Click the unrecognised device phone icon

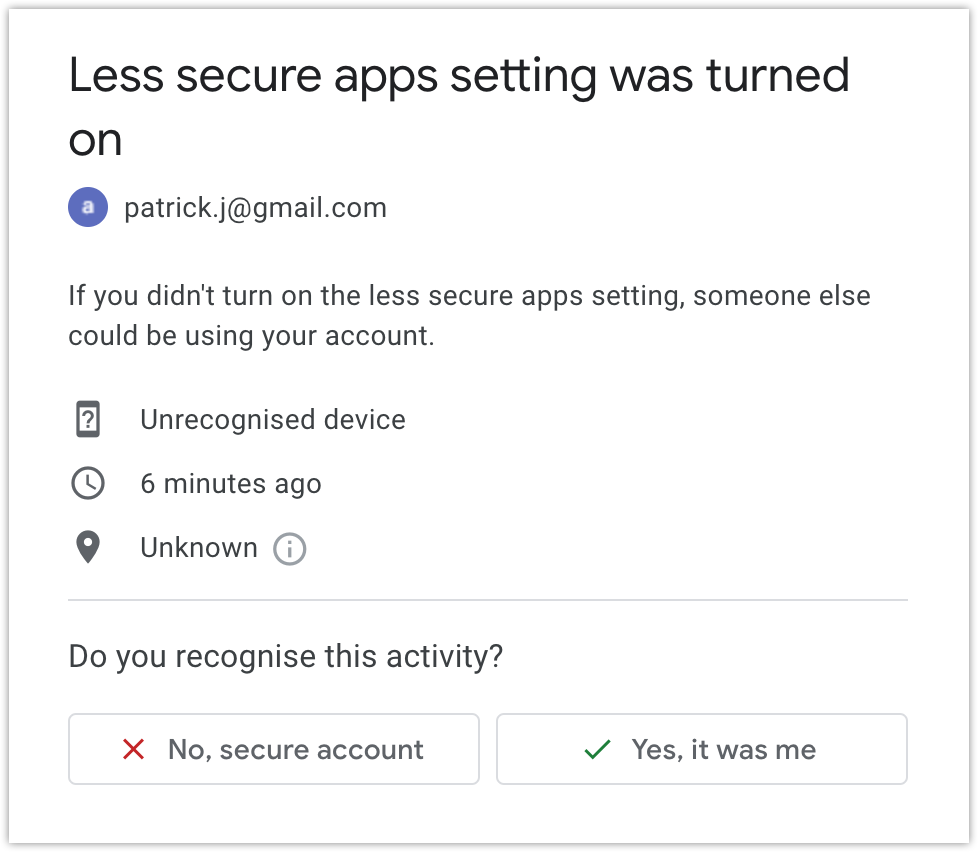(88, 419)
